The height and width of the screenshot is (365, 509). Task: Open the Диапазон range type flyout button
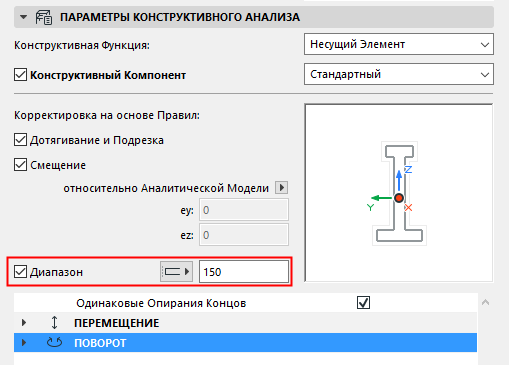176,272
